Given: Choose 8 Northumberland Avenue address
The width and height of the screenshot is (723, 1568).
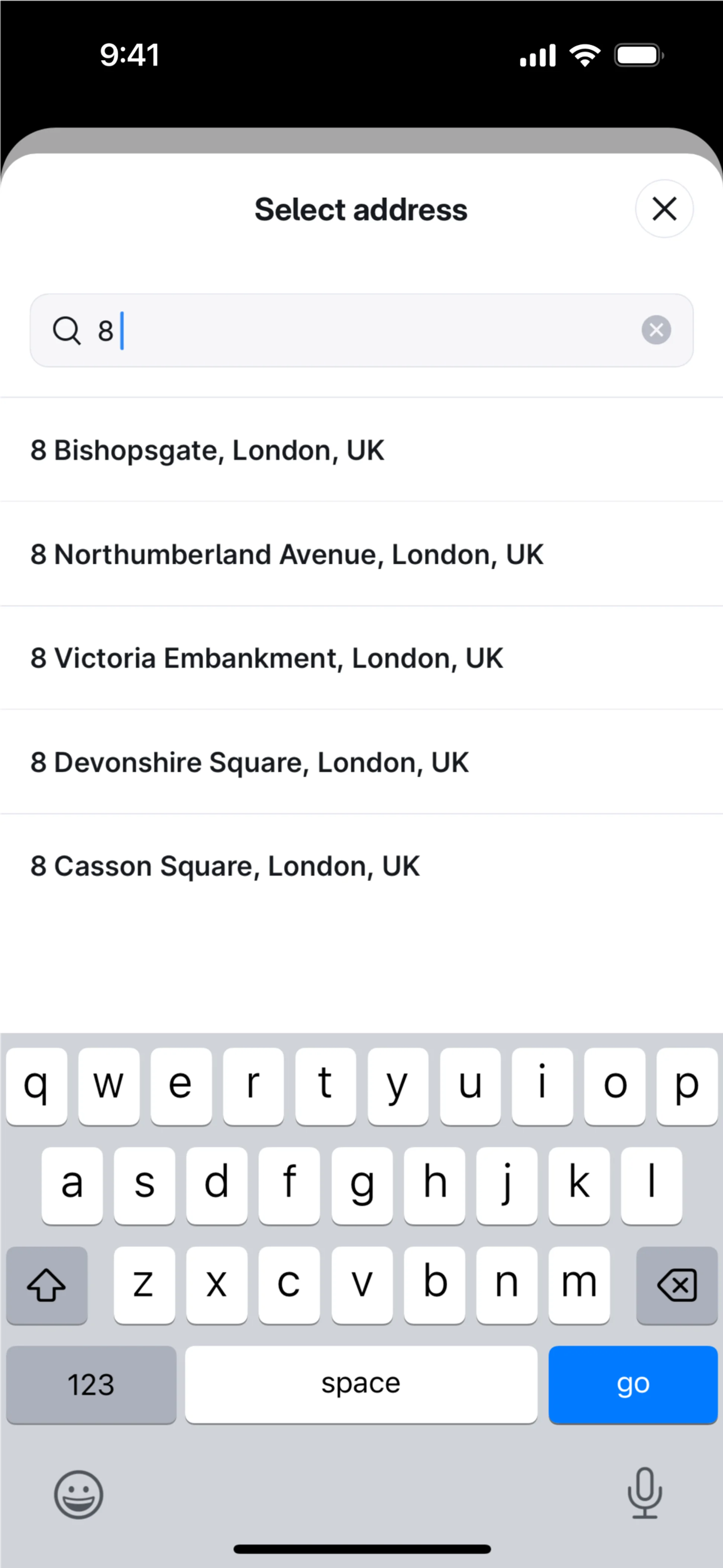Looking at the screenshot, I should click(287, 555).
